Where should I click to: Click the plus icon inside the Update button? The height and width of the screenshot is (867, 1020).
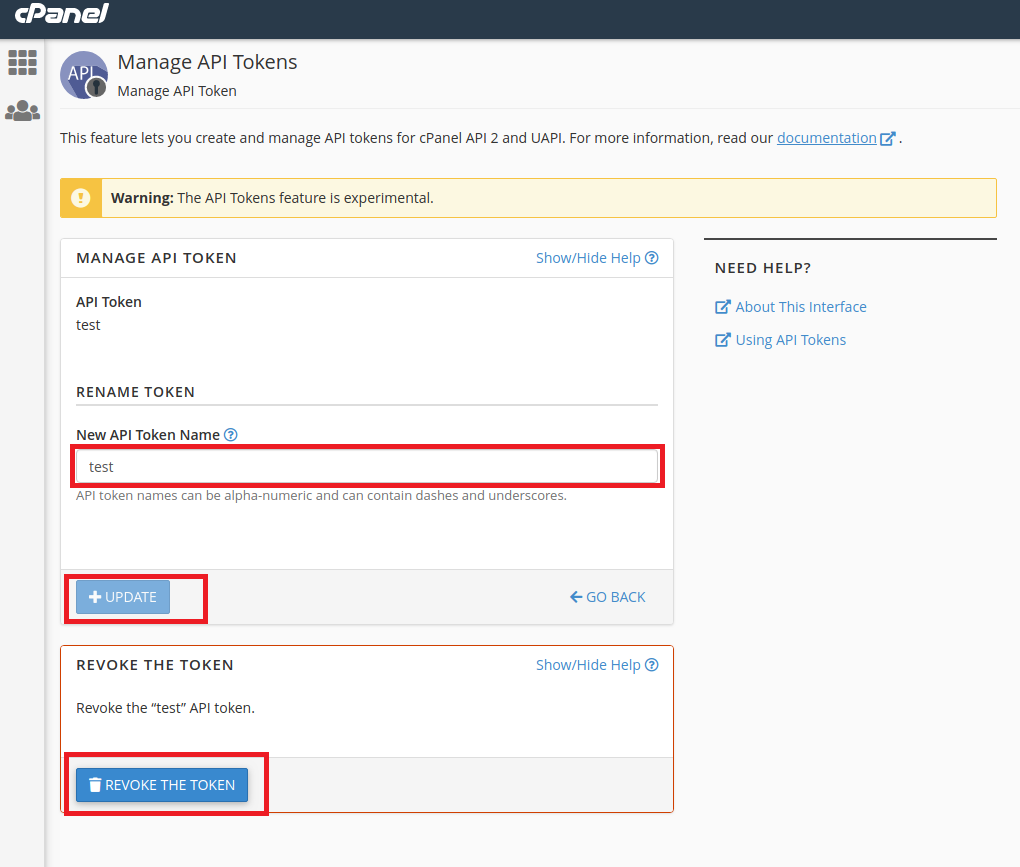click(x=94, y=596)
